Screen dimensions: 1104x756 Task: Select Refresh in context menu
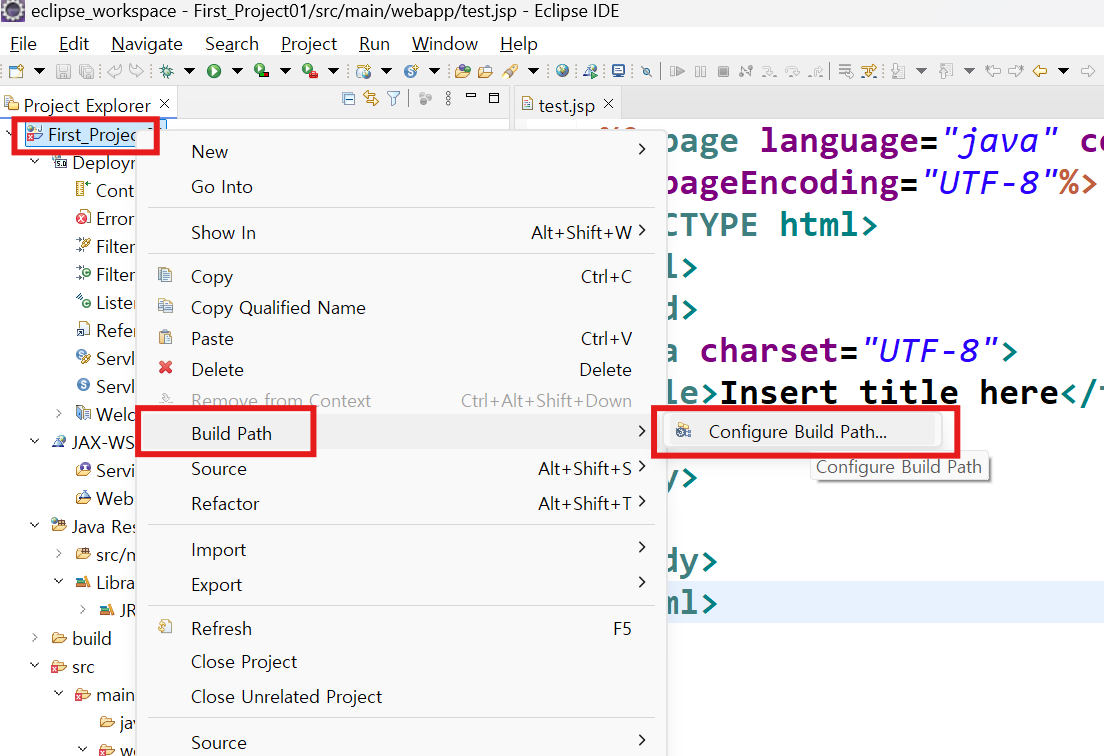[x=401, y=629]
